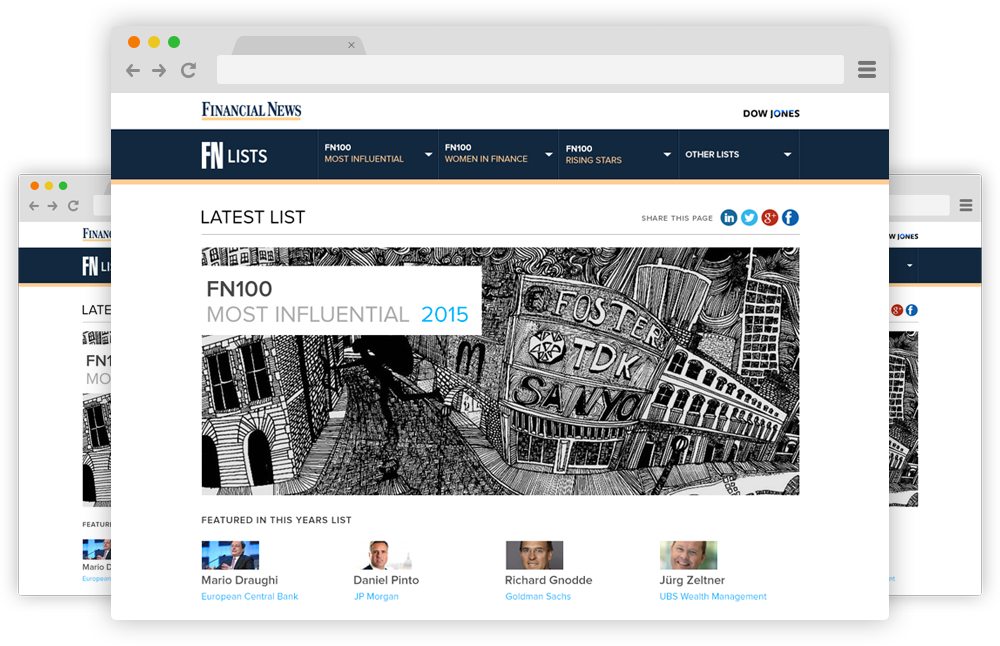Viewport: 1000px width, 646px height.
Task: Expand FN100 Most Influential dropdown arrow
Action: pos(429,154)
